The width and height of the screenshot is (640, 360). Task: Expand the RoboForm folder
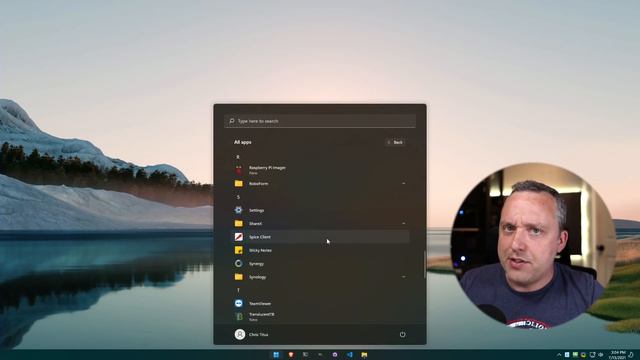click(x=320, y=184)
